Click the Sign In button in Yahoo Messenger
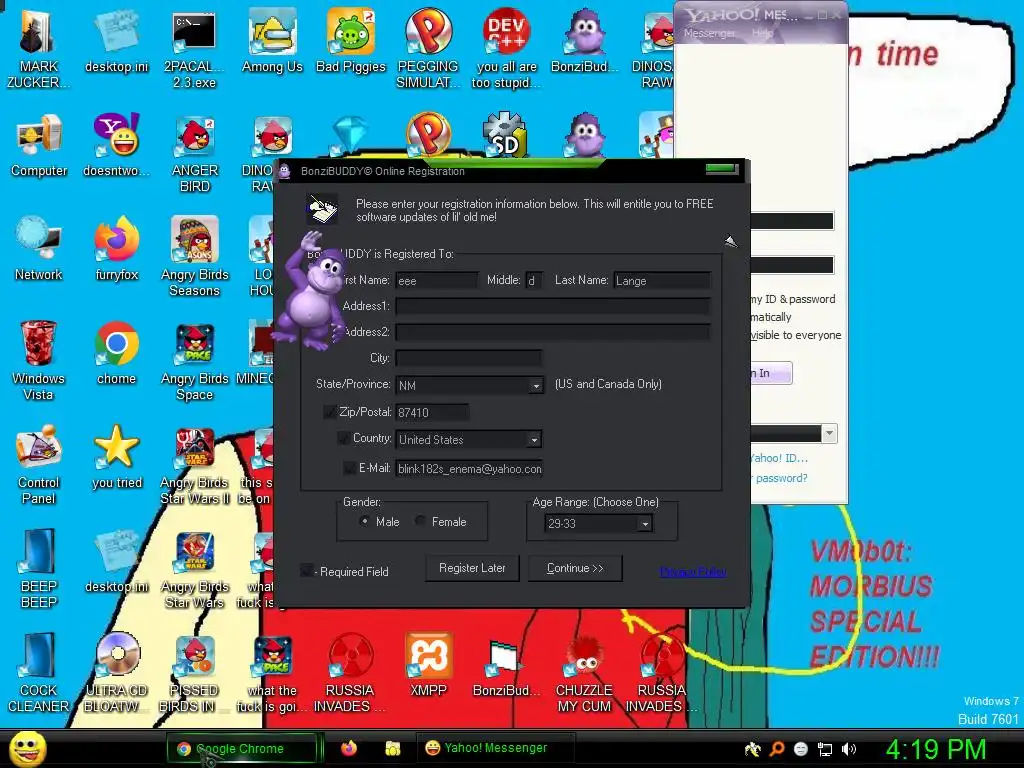 point(771,373)
